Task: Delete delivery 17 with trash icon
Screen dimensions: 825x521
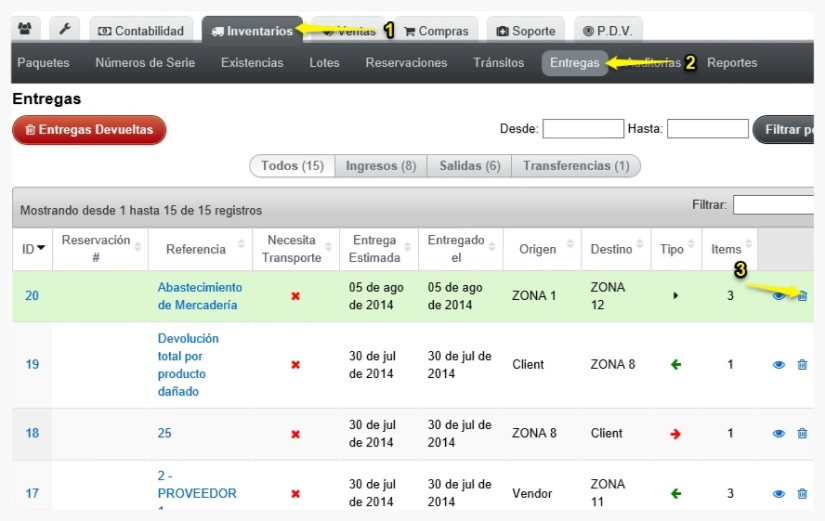Action: [x=802, y=493]
